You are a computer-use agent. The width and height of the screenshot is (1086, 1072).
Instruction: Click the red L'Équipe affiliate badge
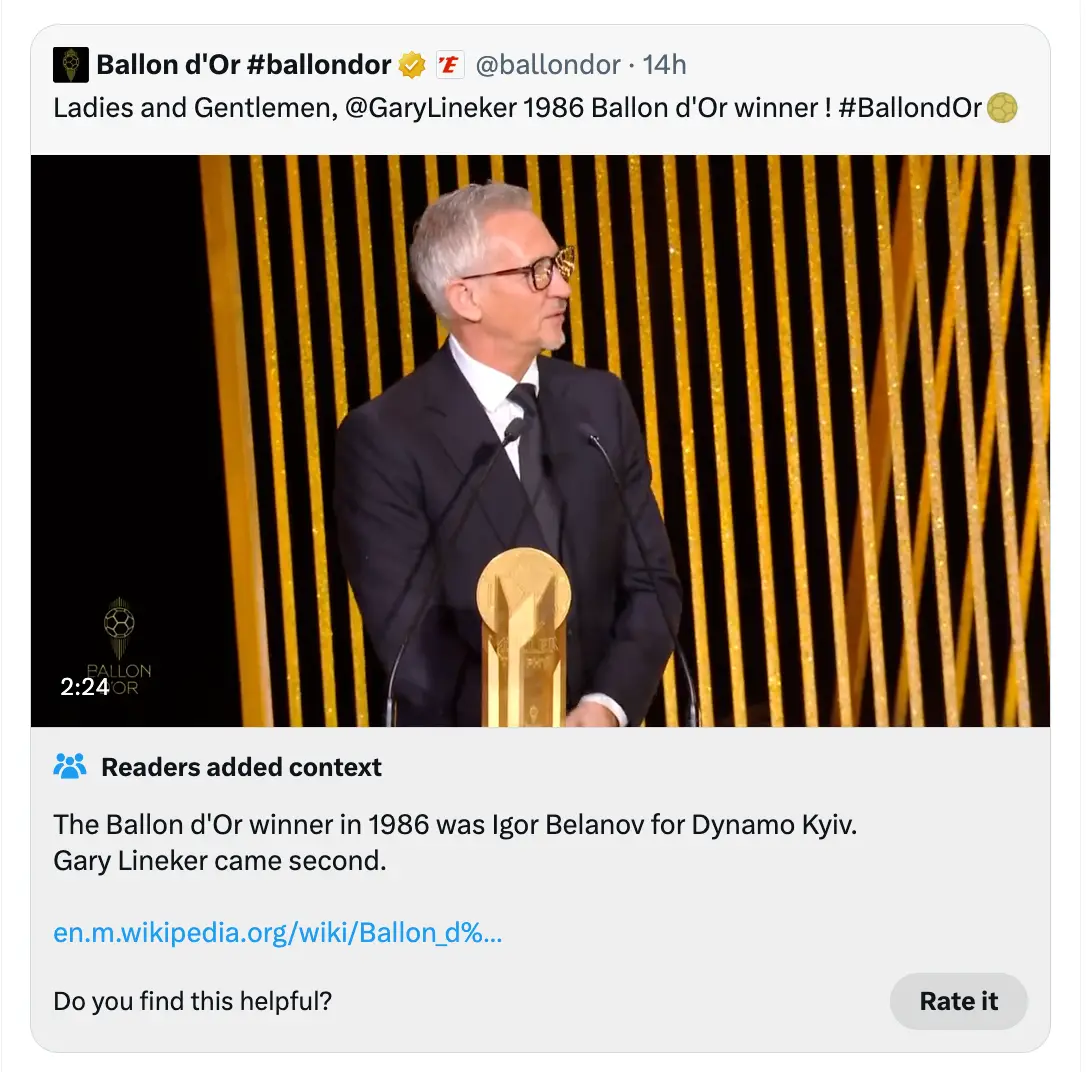point(451,64)
